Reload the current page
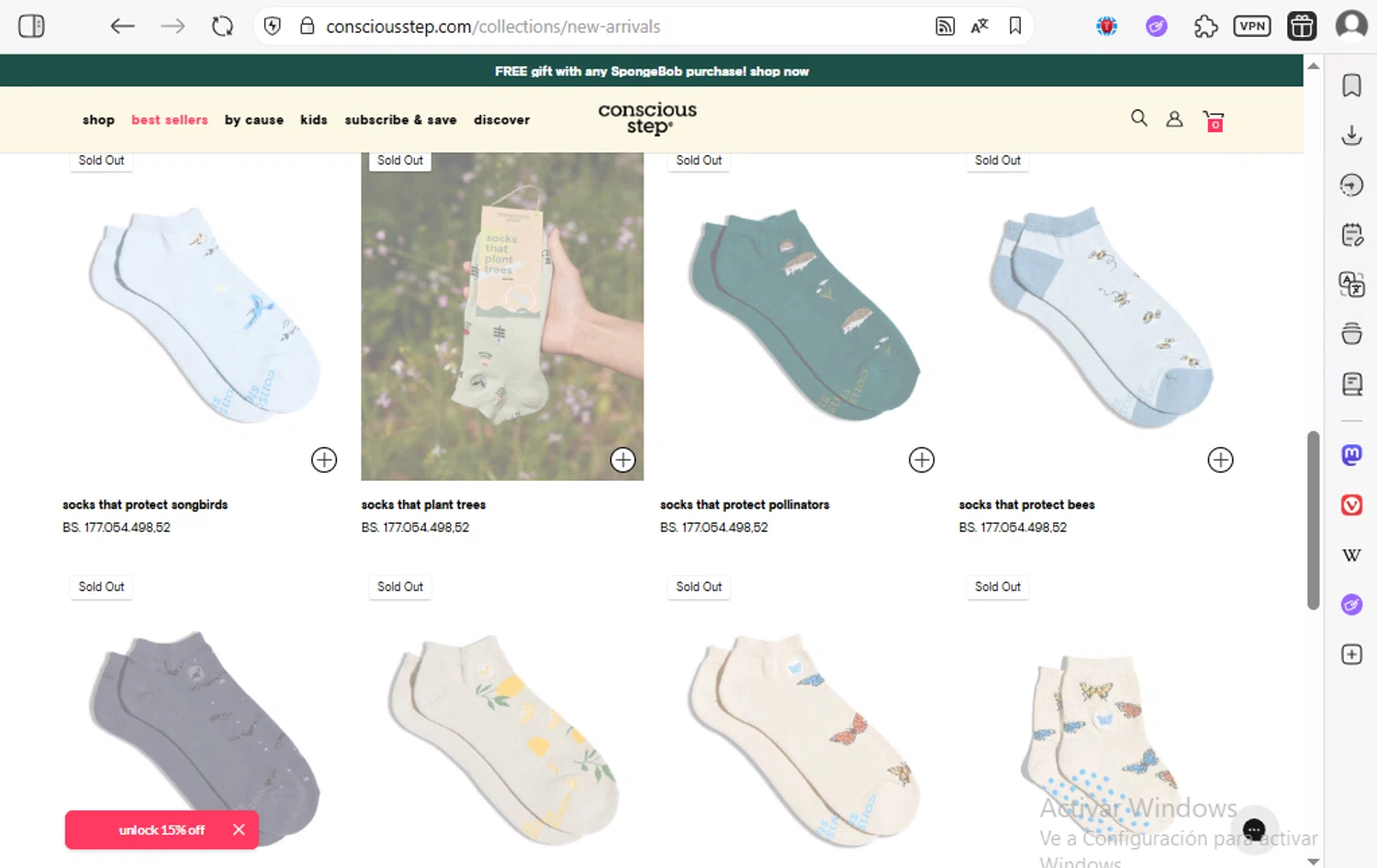Viewport: 1377px width, 868px height. point(222,26)
